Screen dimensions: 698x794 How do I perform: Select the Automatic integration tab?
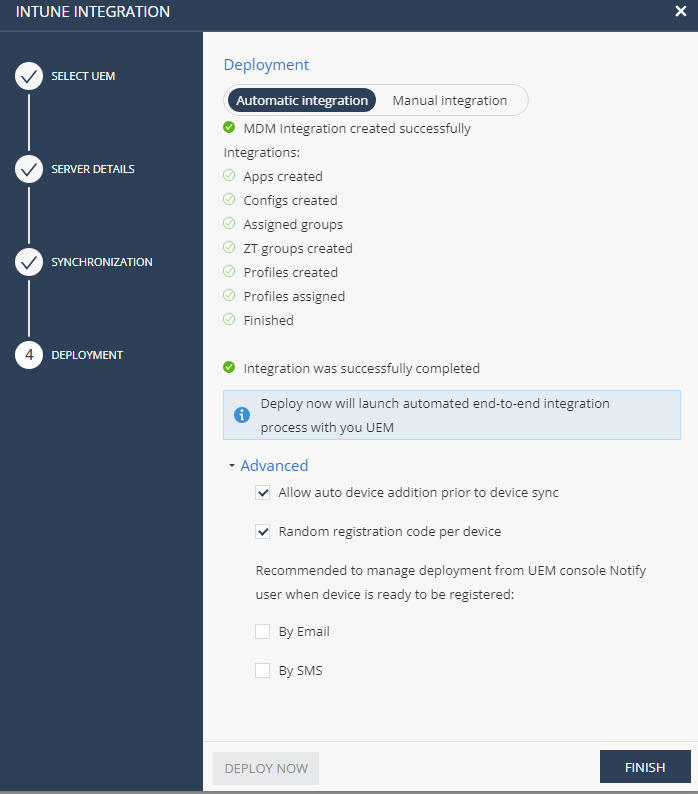tap(302, 100)
